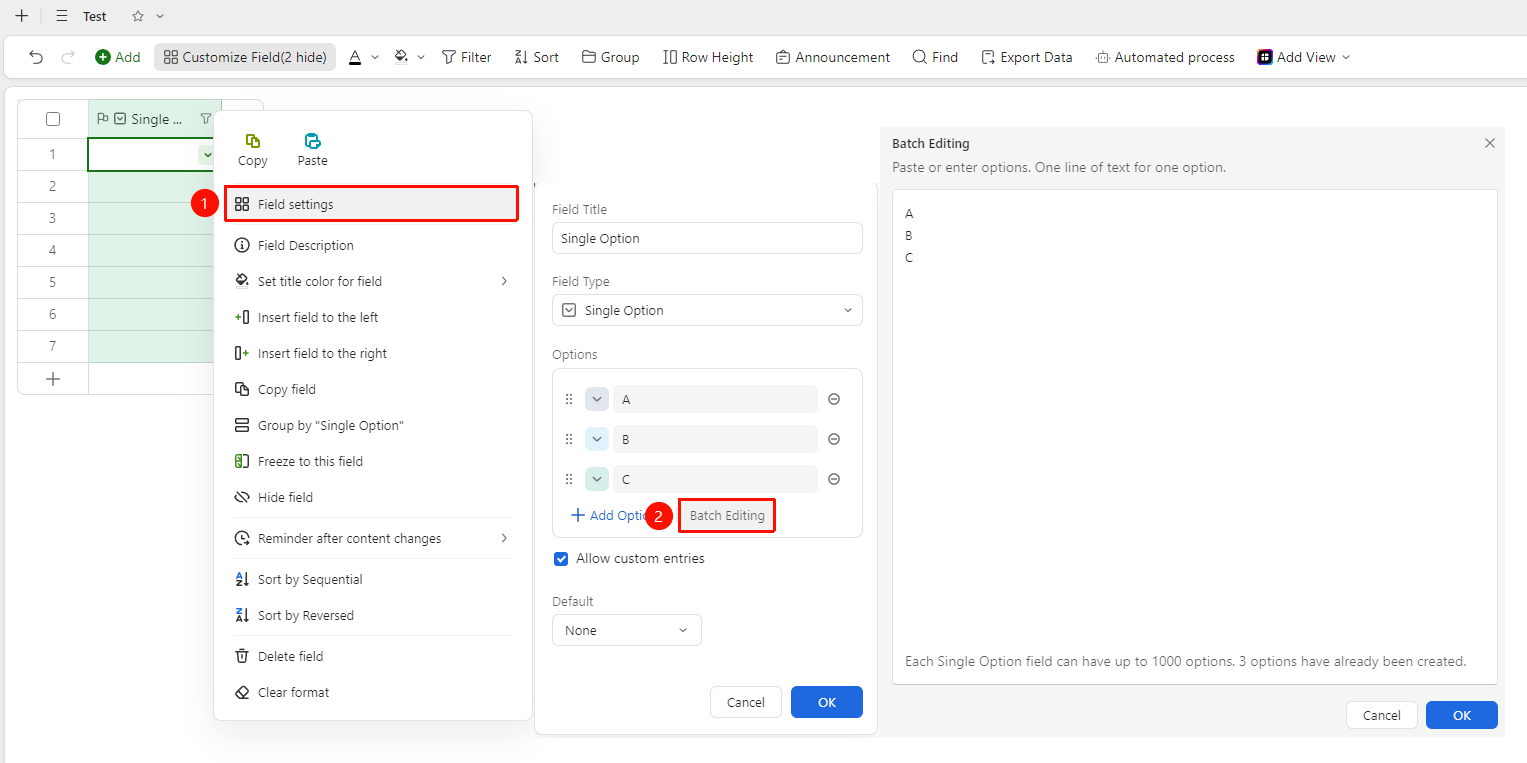
Task: Open the Field Type dropdown
Action: 707,310
